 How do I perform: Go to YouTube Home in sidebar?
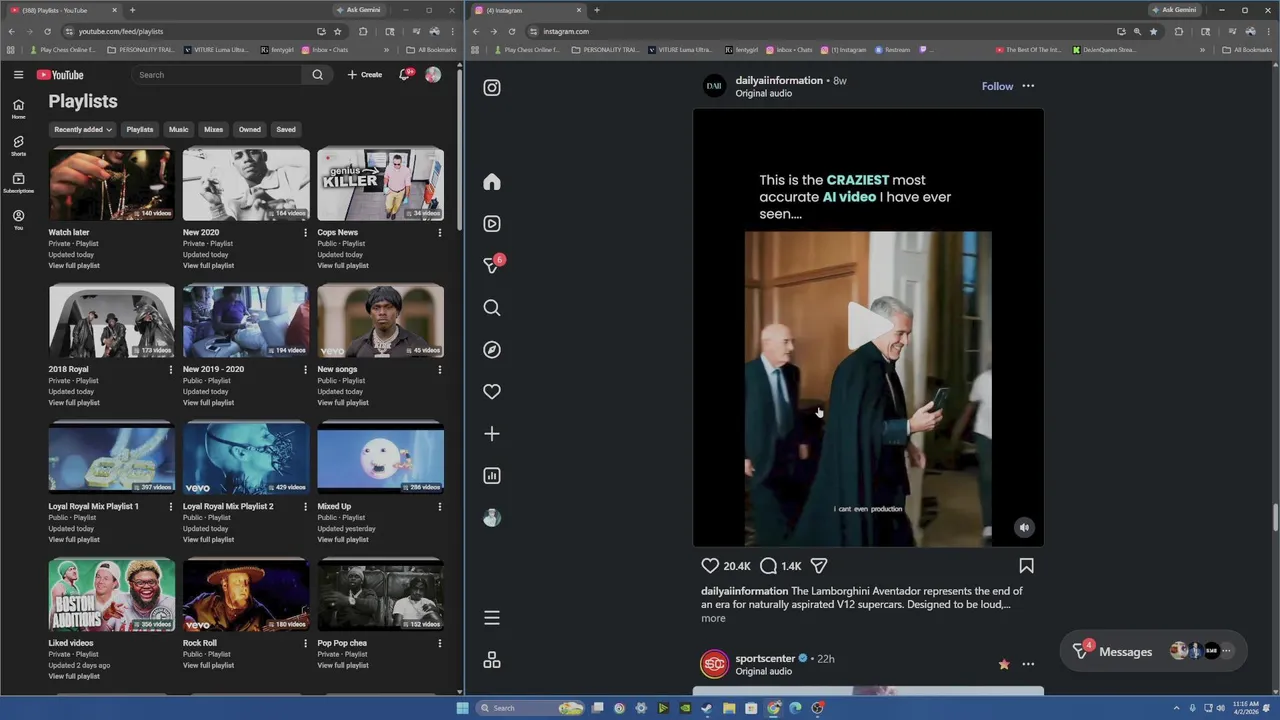click(18, 109)
